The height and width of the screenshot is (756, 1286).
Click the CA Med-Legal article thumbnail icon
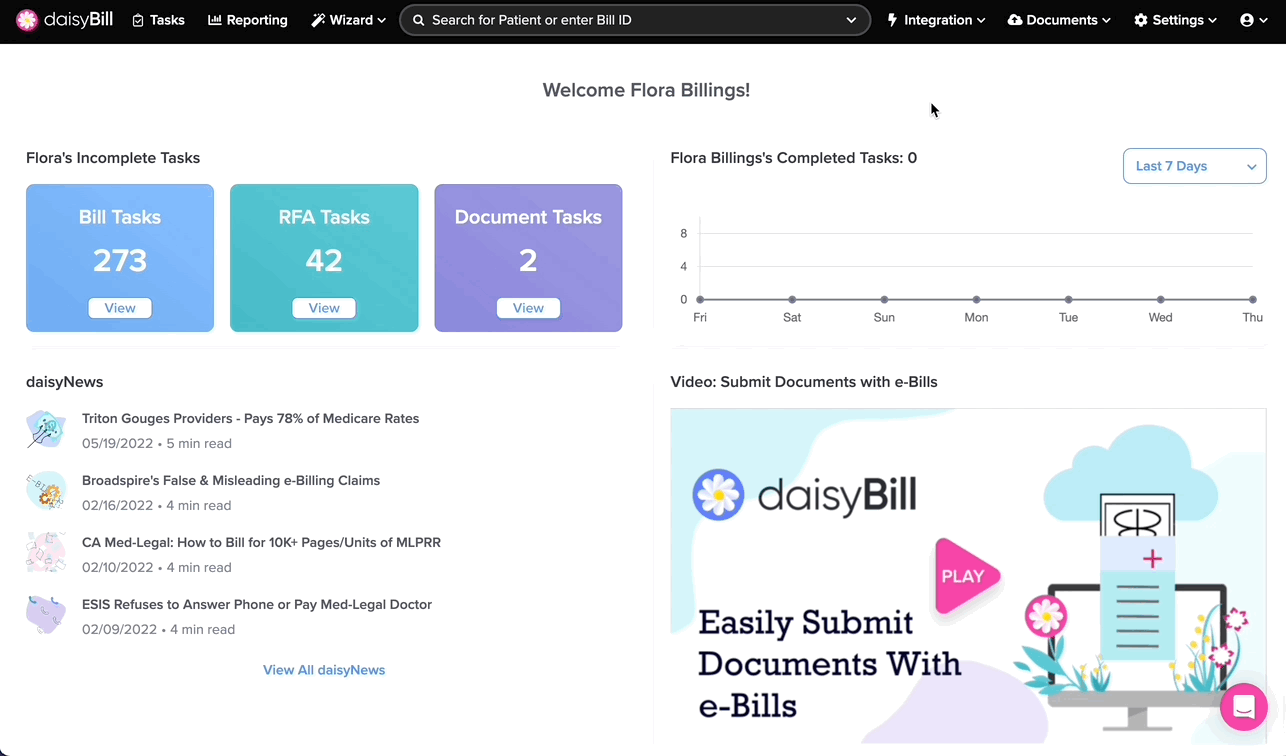tap(46, 554)
